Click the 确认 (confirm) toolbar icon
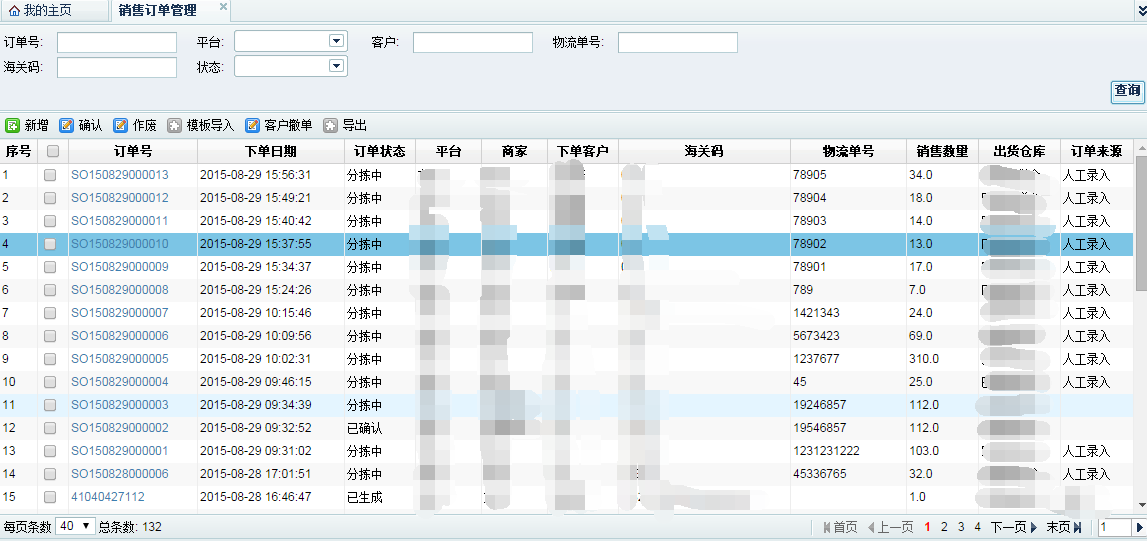Screen dimensions: 1147x541 (67, 126)
